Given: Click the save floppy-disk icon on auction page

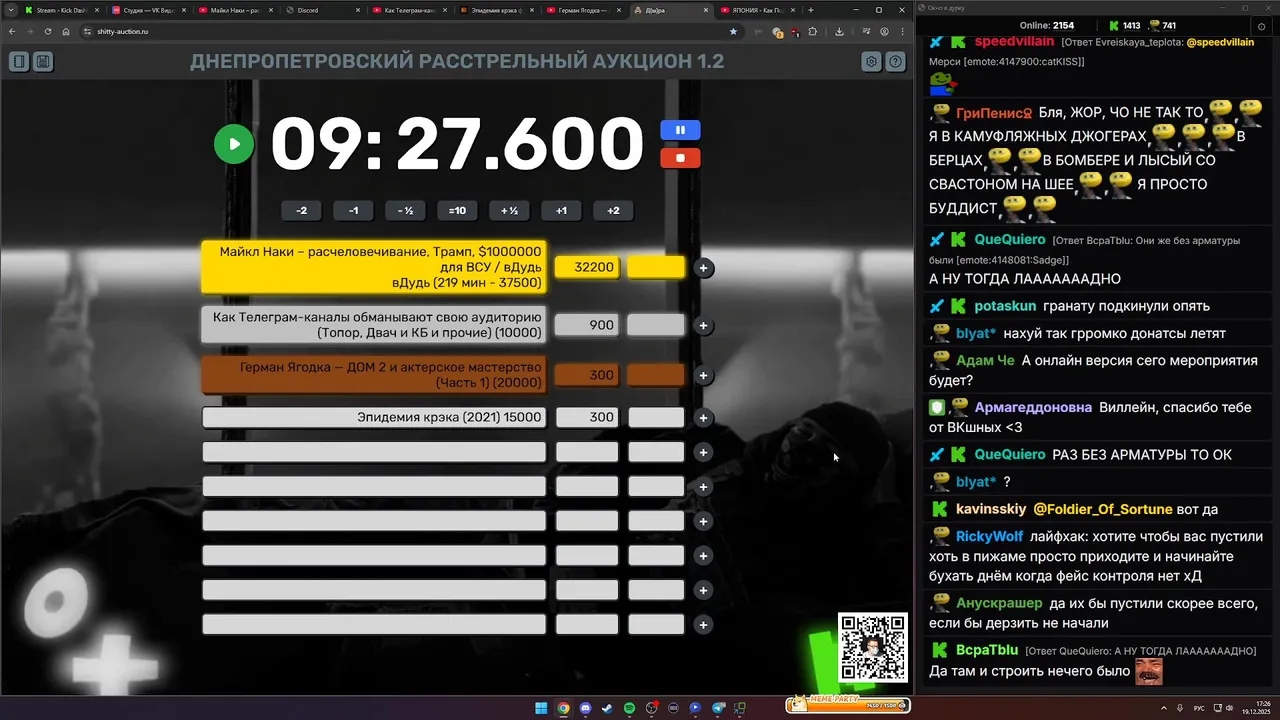Looking at the screenshot, I should pos(43,62).
